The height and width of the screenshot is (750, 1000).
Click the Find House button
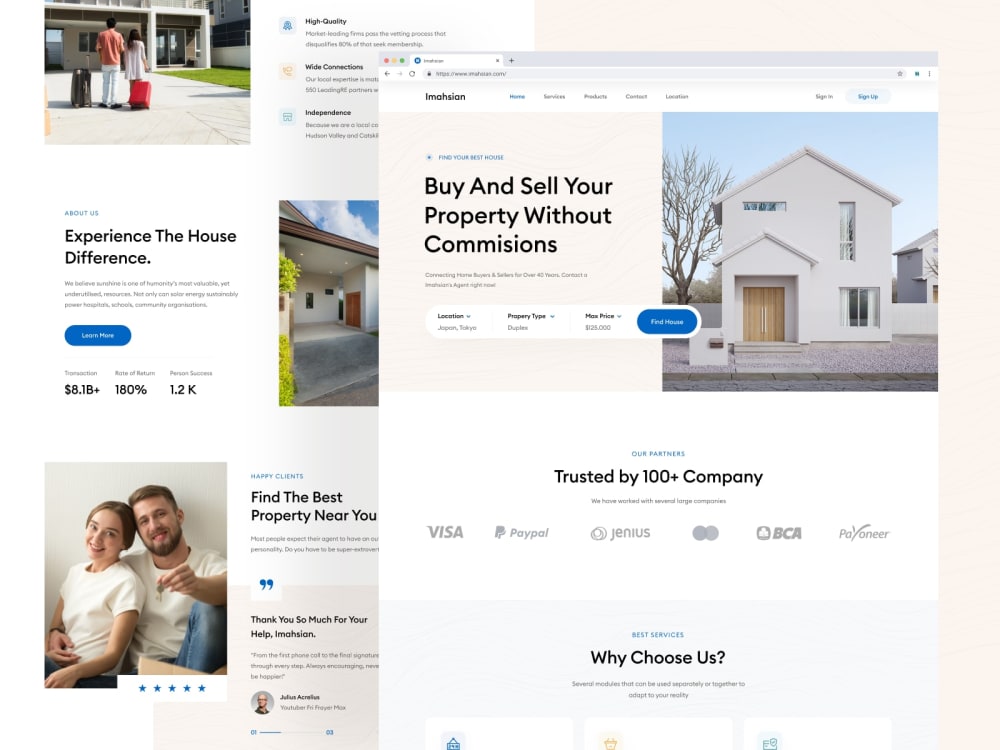pos(666,322)
